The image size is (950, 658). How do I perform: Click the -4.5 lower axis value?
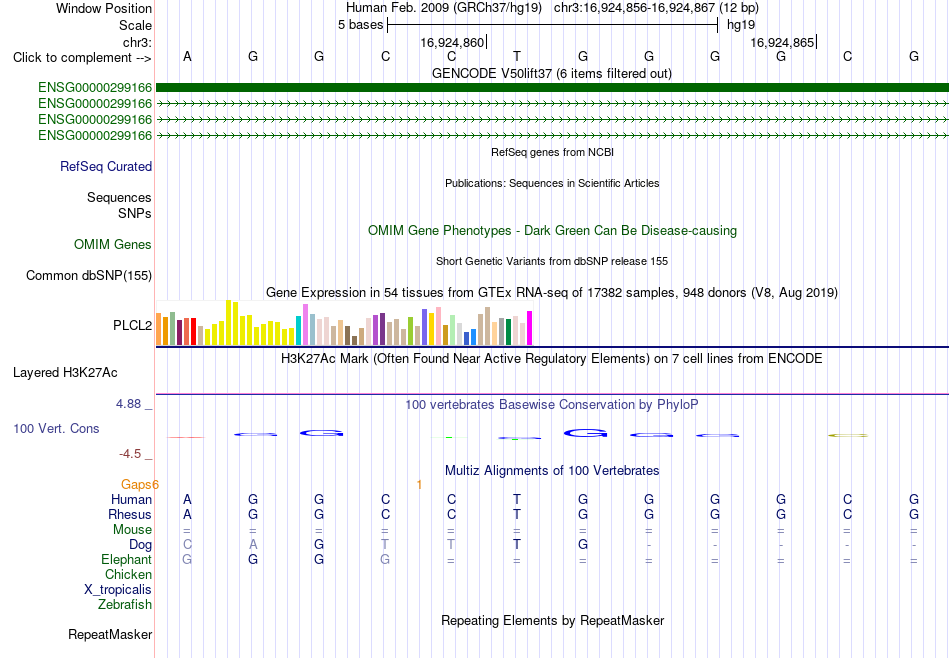click(130, 454)
